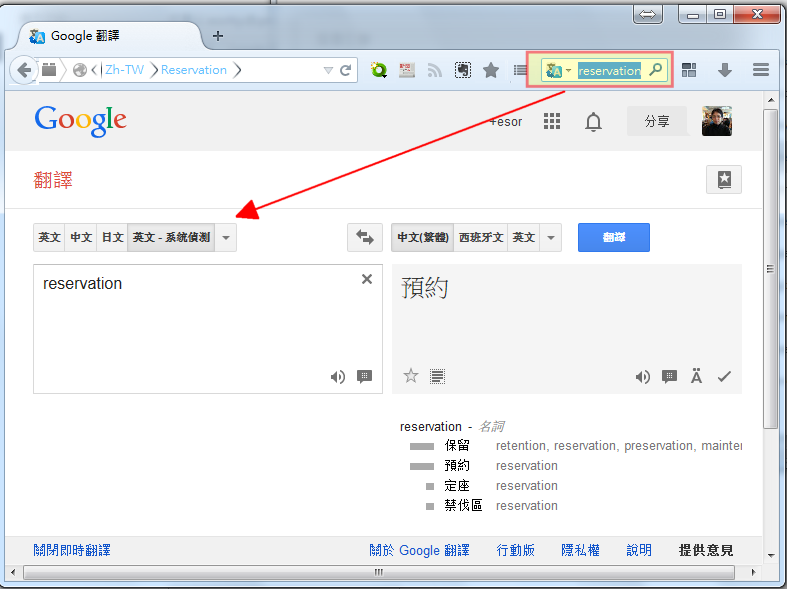Click the source text box containing reservation
Viewport: 787px width, 589px height.
point(208,329)
